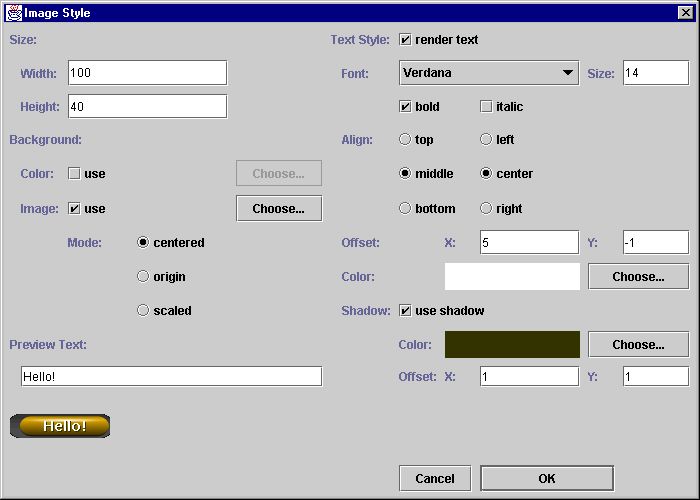Screen dimensions: 700x500
Task: Click the text Offset X field
Action: 529,242
